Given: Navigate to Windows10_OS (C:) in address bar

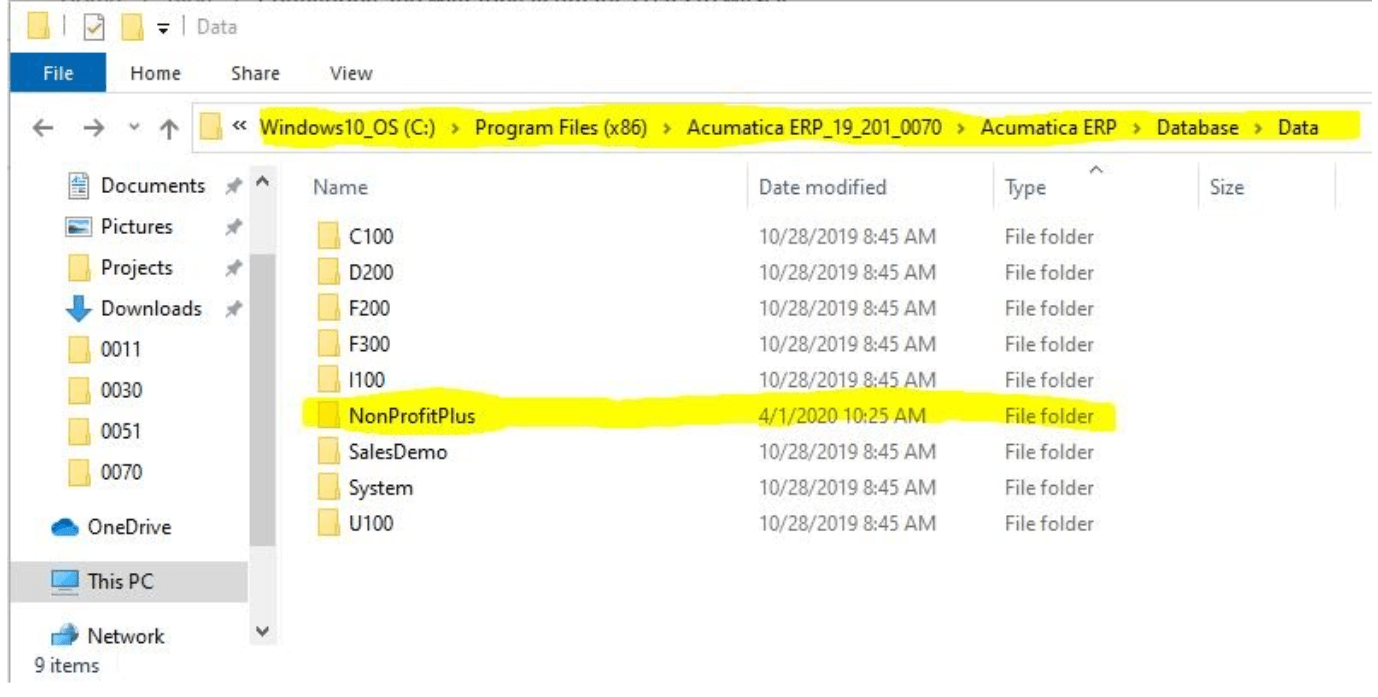Looking at the screenshot, I should (347, 127).
